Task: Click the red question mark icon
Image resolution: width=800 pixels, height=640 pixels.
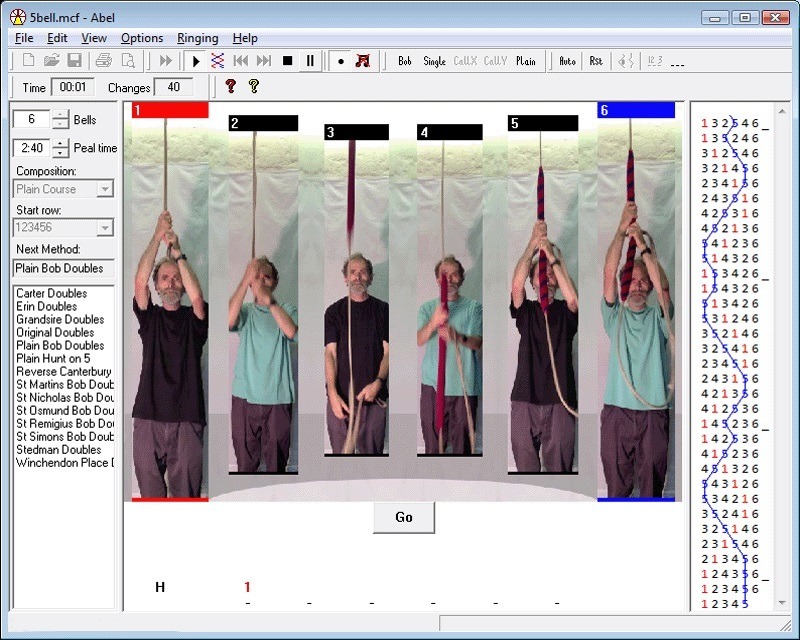Action: [x=231, y=86]
